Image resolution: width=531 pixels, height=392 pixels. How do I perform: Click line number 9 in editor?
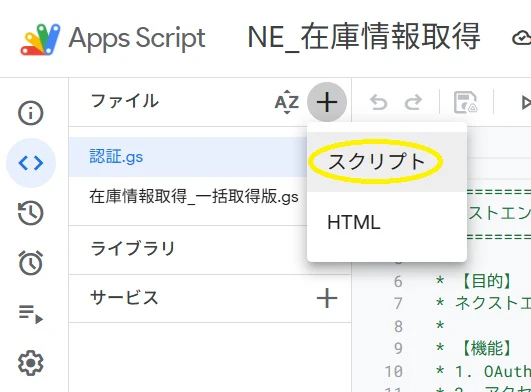click(x=398, y=348)
